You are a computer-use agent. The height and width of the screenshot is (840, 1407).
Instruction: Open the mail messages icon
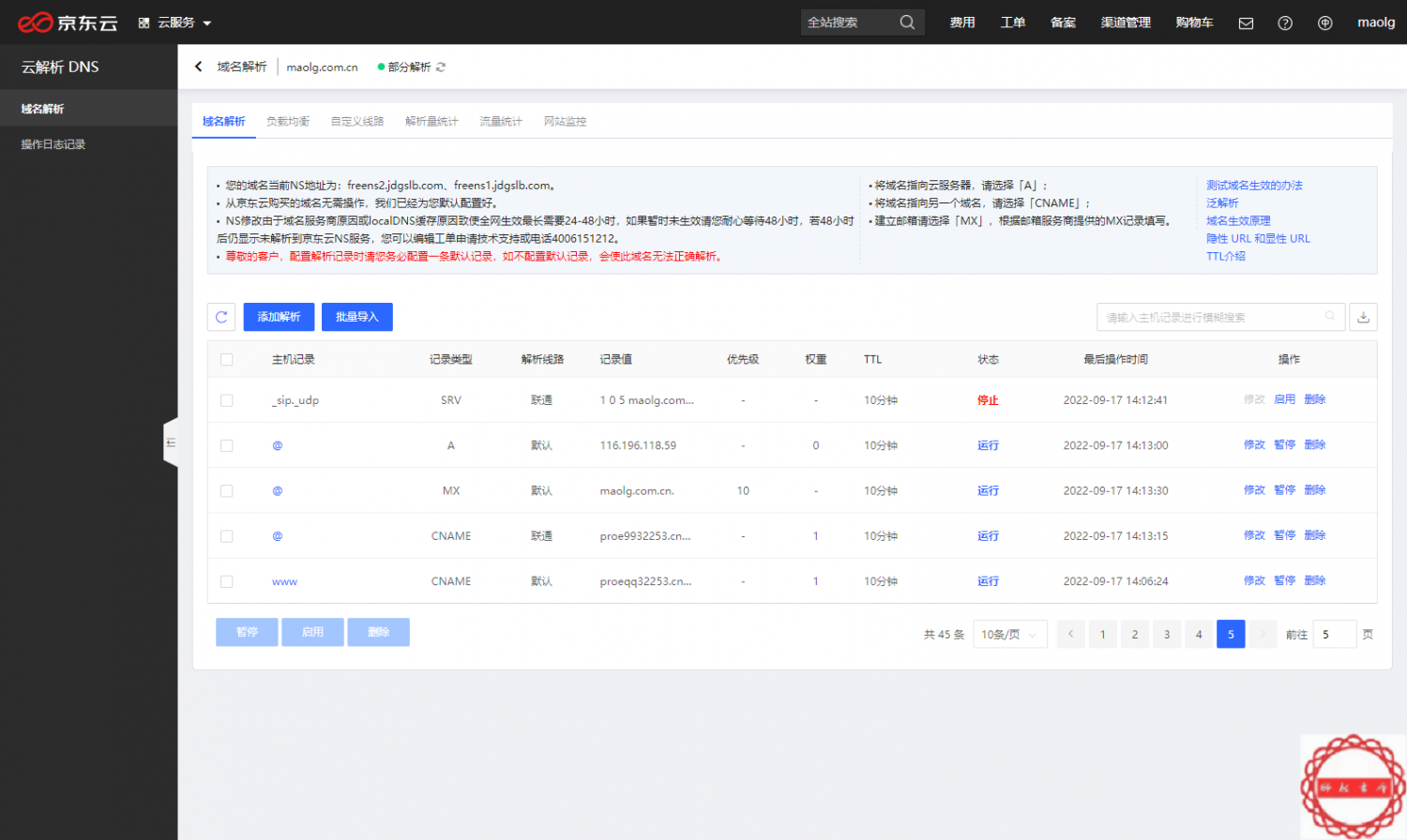click(1246, 23)
